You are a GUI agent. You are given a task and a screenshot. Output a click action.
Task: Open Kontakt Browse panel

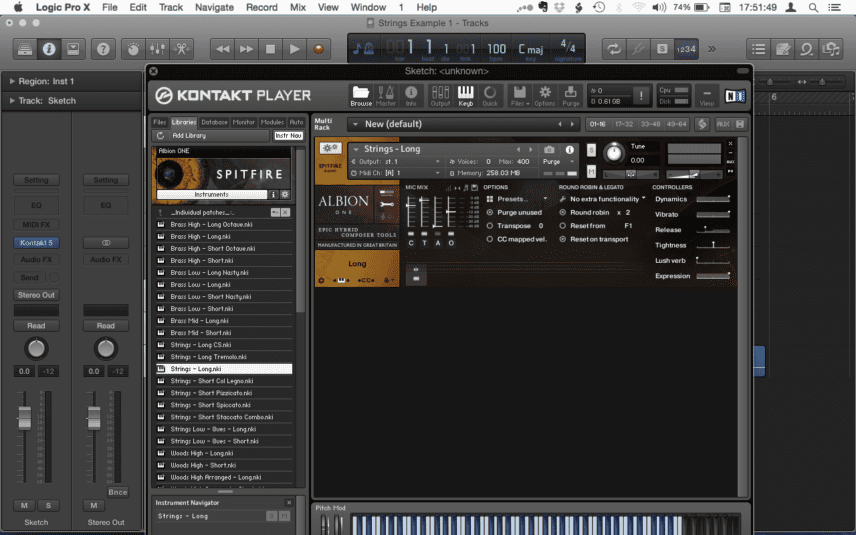click(x=361, y=96)
